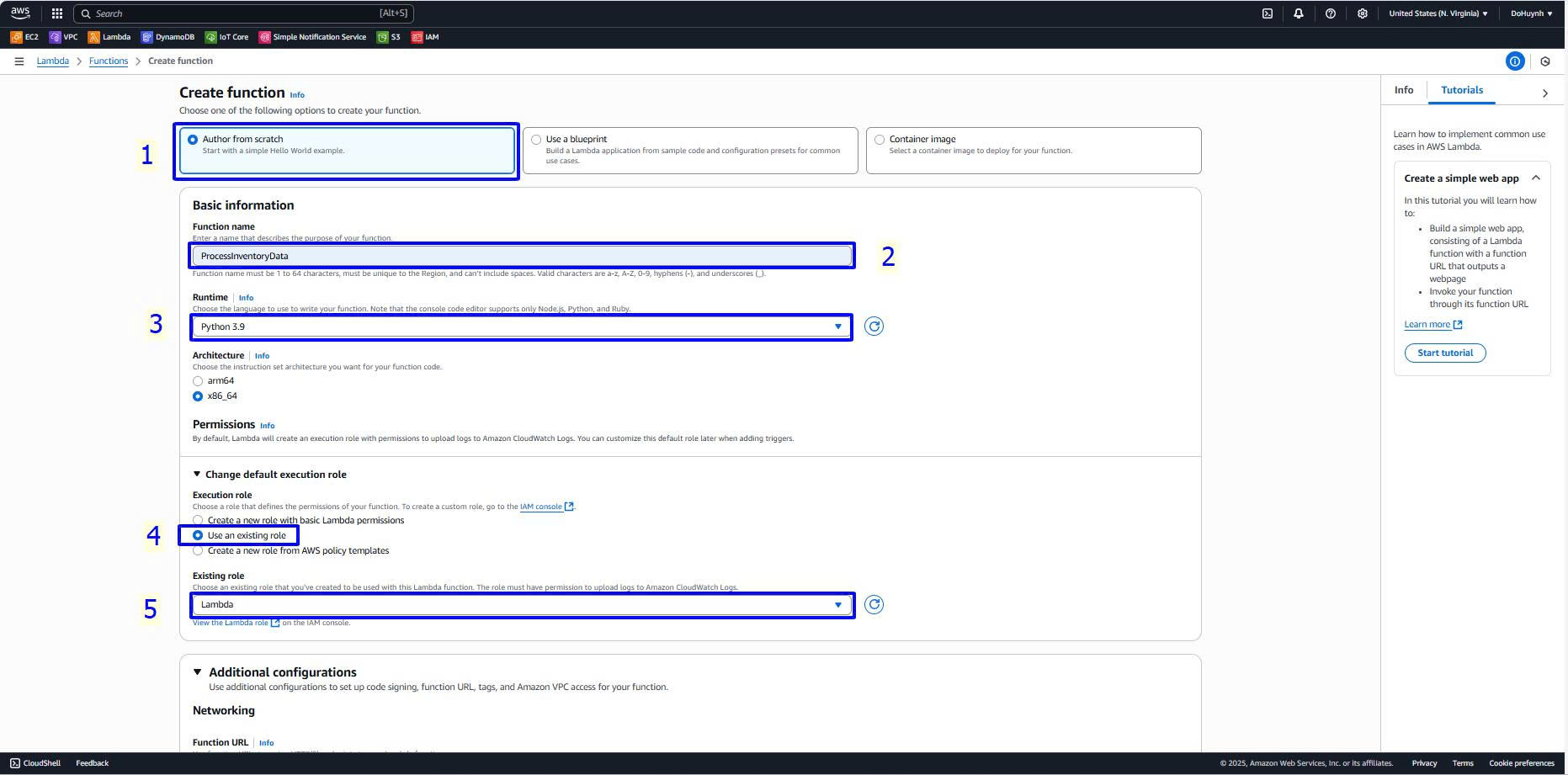Open the DynamoDB shortcut in favorites bar
The height and width of the screenshot is (775, 1568).
[167, 37]
